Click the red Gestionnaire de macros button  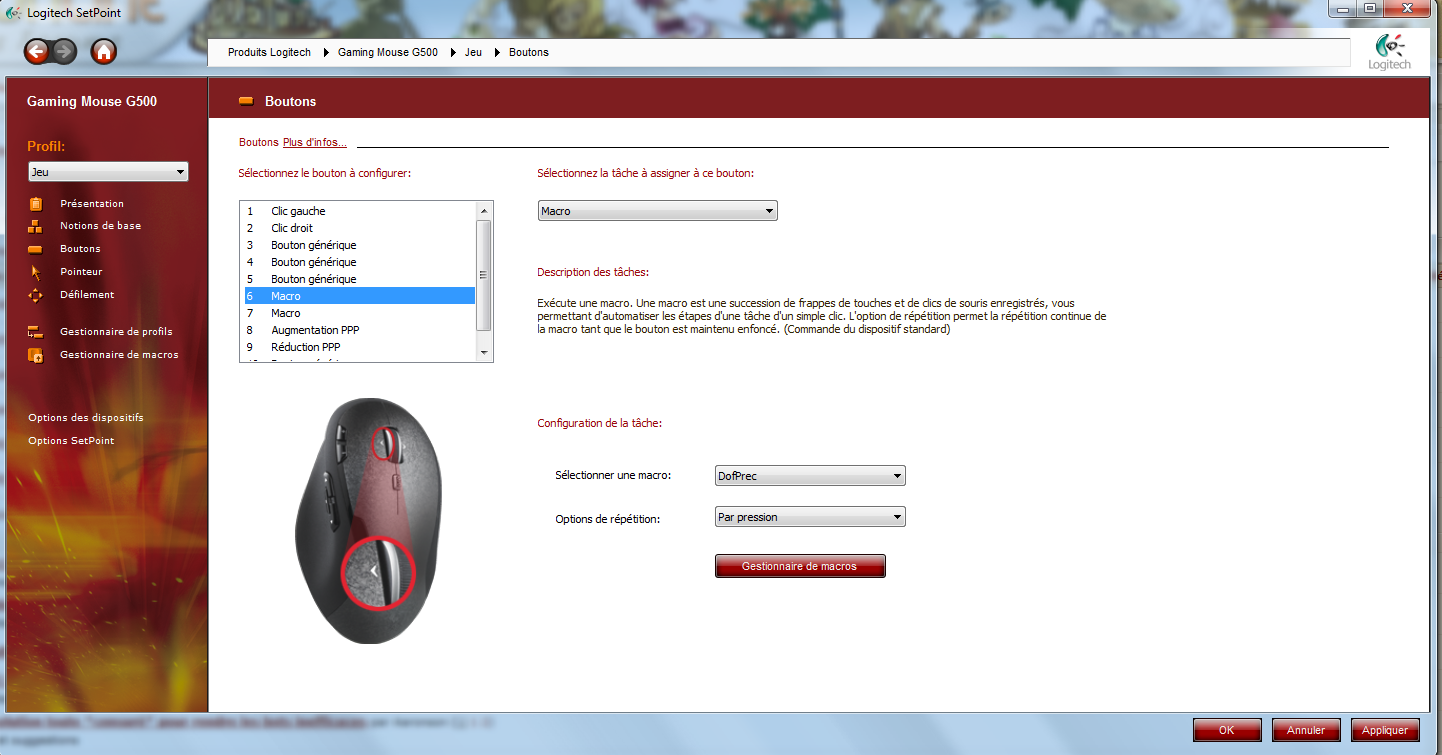pyautogui.click(x=800, y=566)
